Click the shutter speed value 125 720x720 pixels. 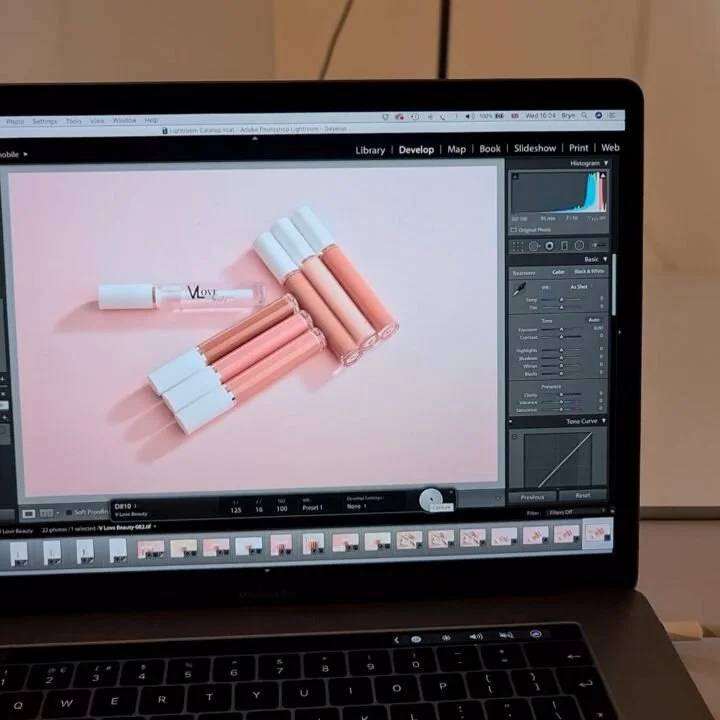click(x=236, y=509)
